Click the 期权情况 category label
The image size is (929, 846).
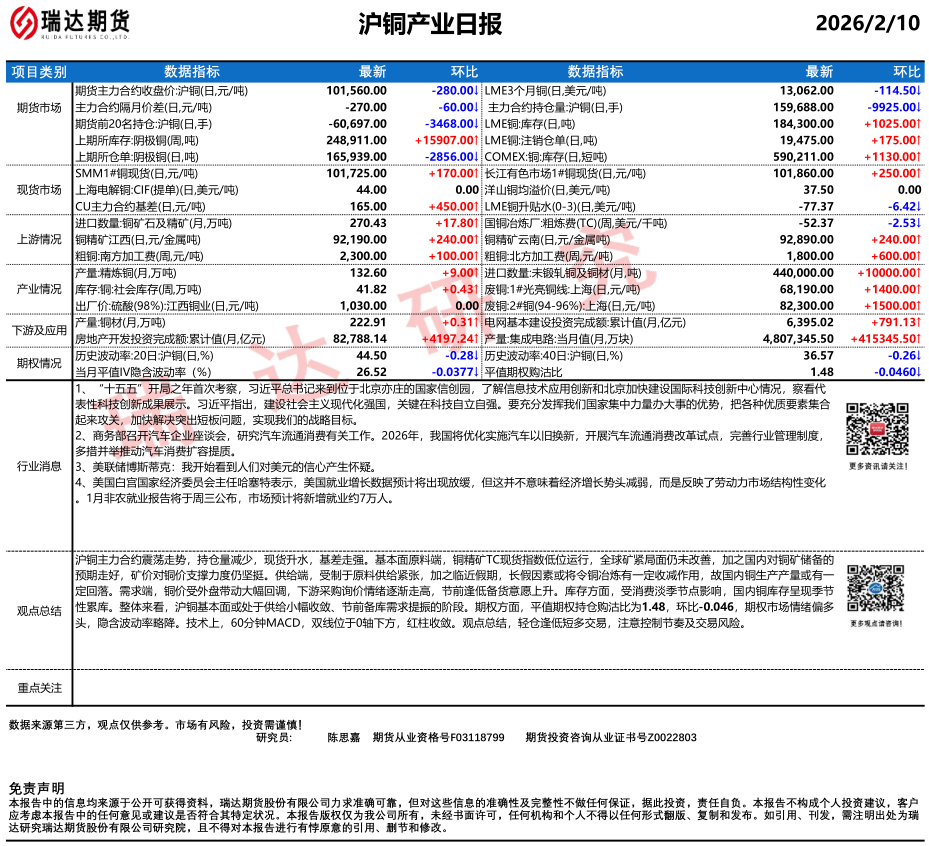40,363
